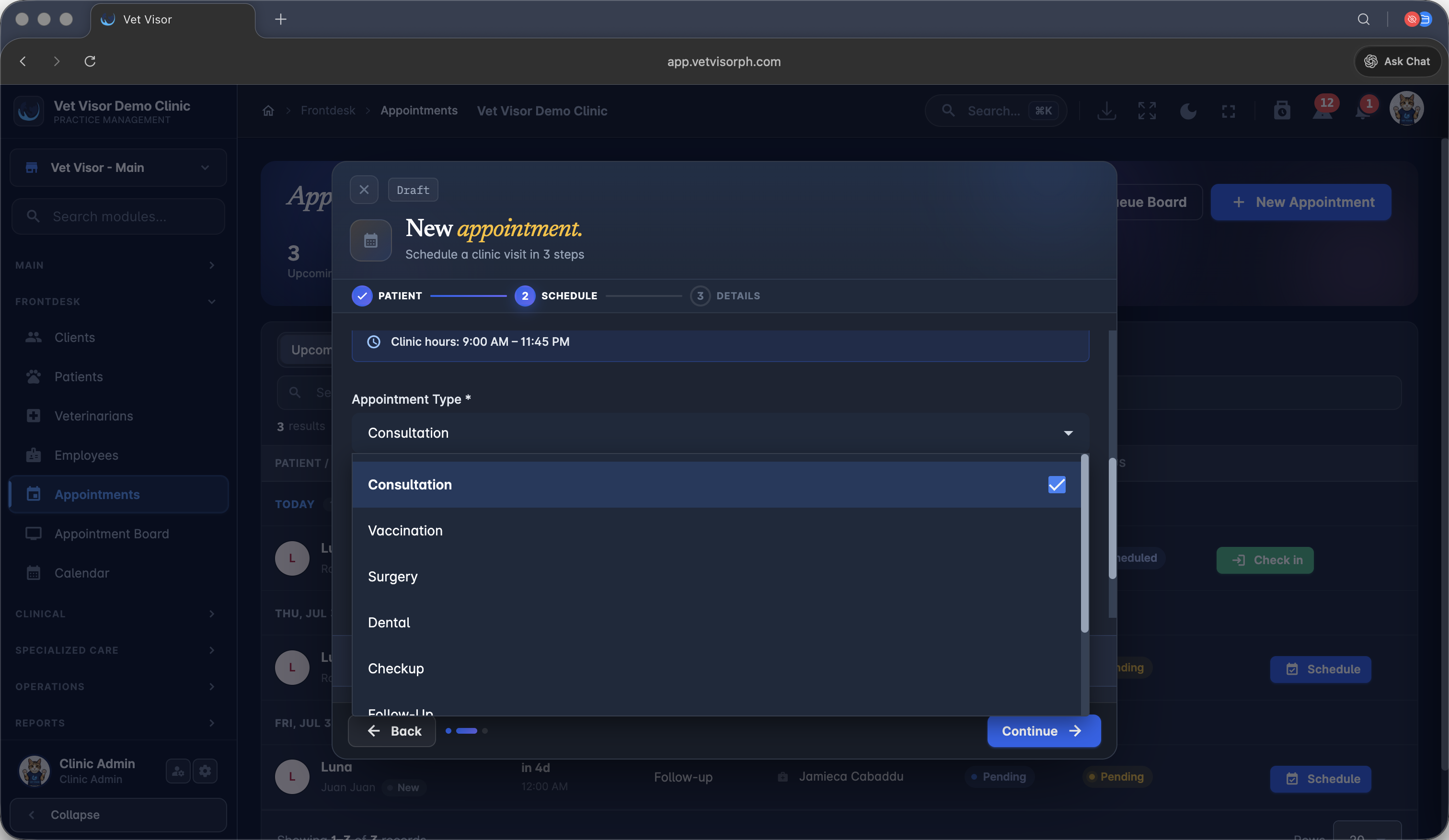
Task: Go to Details step number 3
Action: 700,296
